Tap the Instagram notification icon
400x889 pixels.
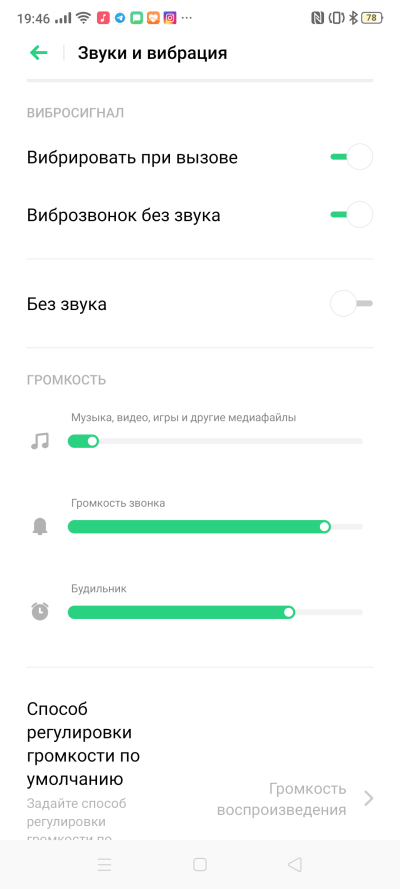(x=170, y=18)
